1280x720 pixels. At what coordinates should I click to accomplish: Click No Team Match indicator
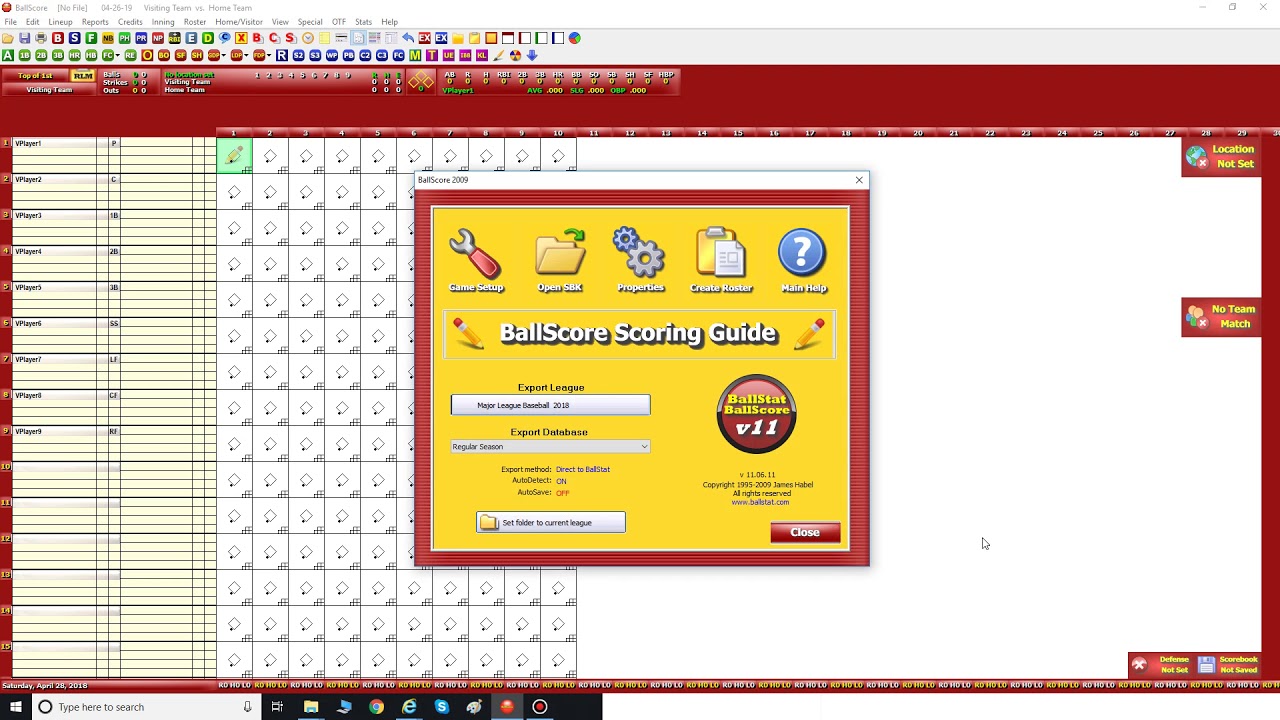[1221, 317]
